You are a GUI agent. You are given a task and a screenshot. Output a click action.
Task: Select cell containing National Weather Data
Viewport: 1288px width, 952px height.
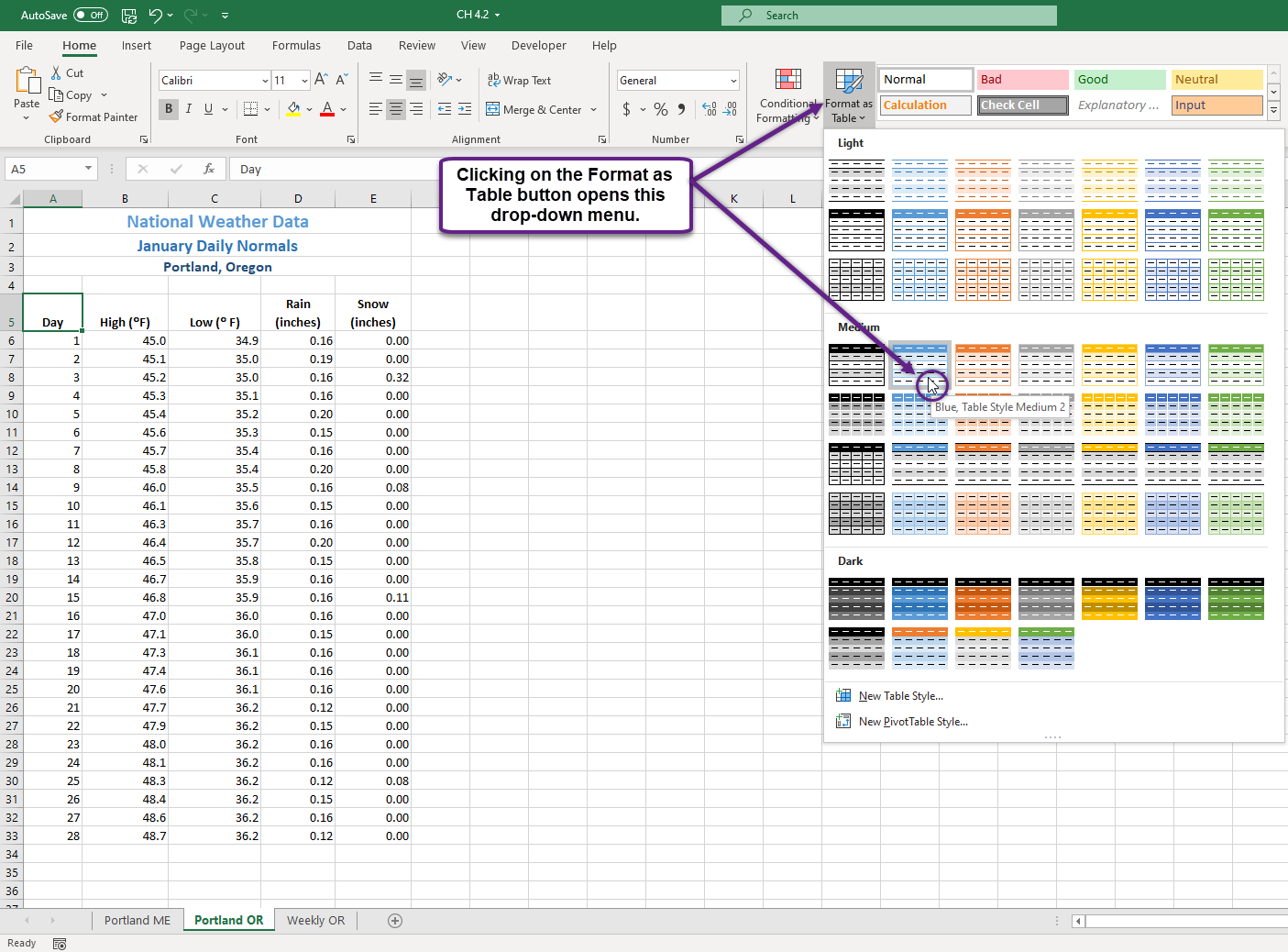click(x=217, y=221)
